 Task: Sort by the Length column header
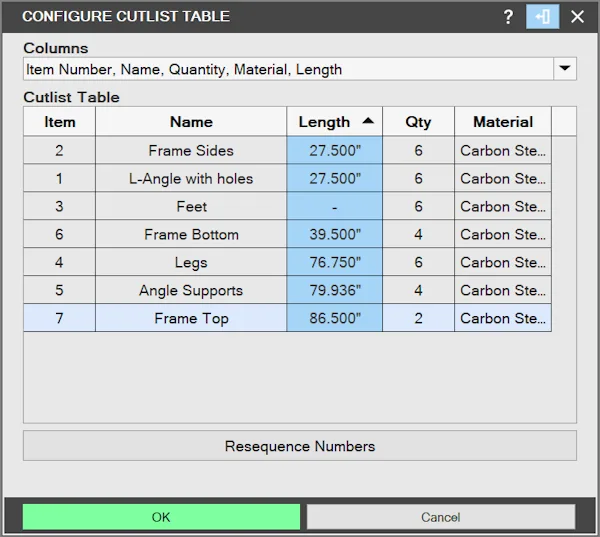coord(334,122)
